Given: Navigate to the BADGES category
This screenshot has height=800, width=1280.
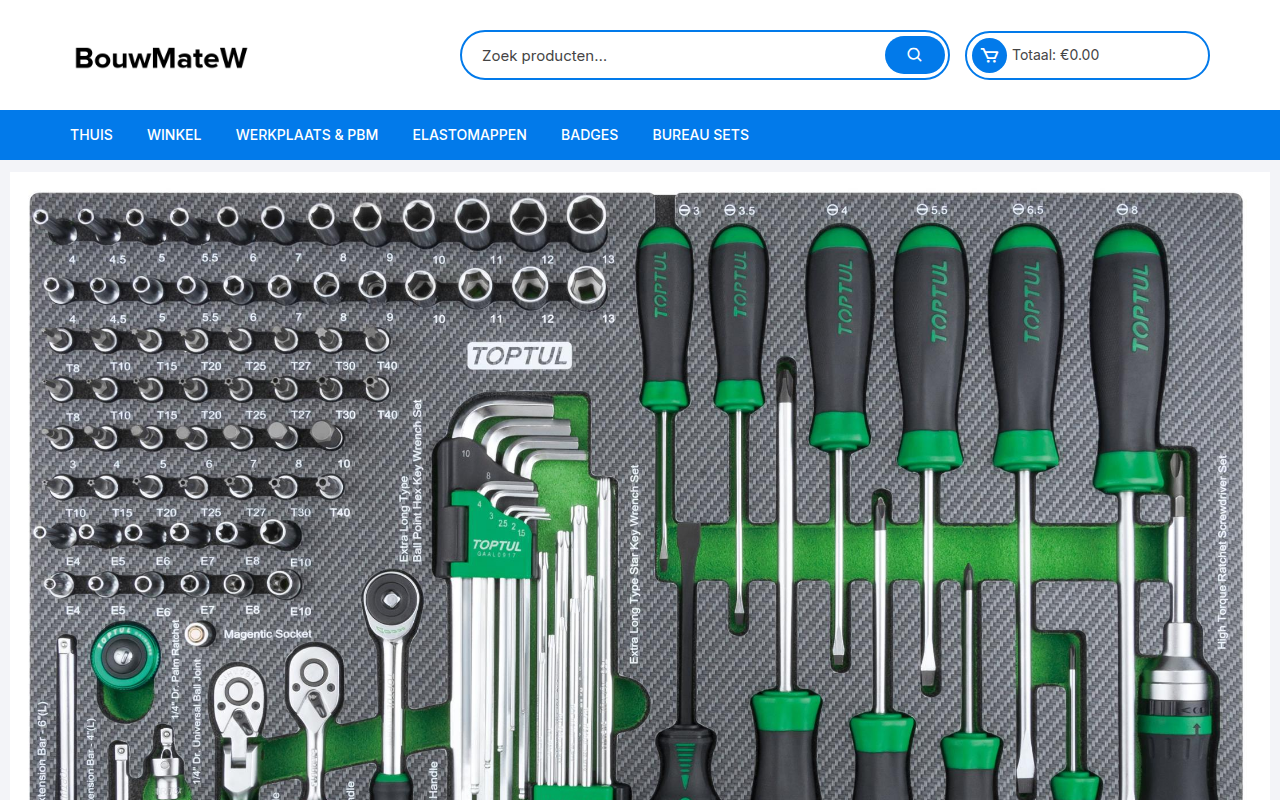Looking at the screenshot, I should pos(589,135).
